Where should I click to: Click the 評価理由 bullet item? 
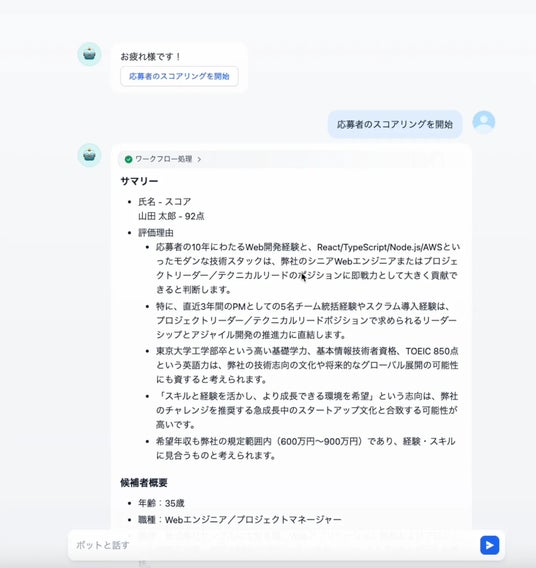click(156, 233)
